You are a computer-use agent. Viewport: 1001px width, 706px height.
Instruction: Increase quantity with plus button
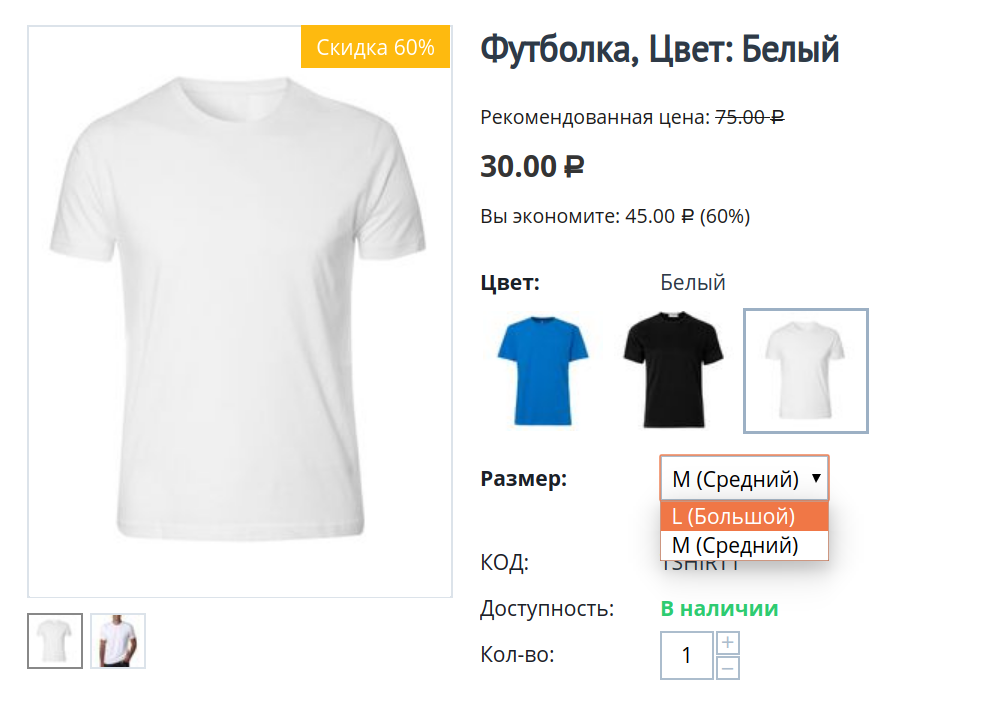tap(729, 643)
